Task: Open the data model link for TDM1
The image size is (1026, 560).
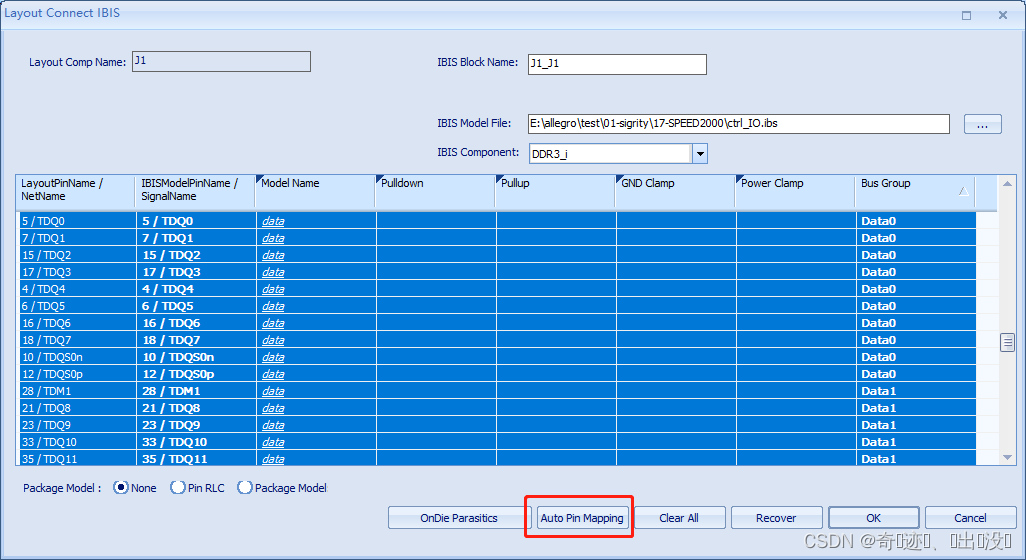Action: click(273, 391)
